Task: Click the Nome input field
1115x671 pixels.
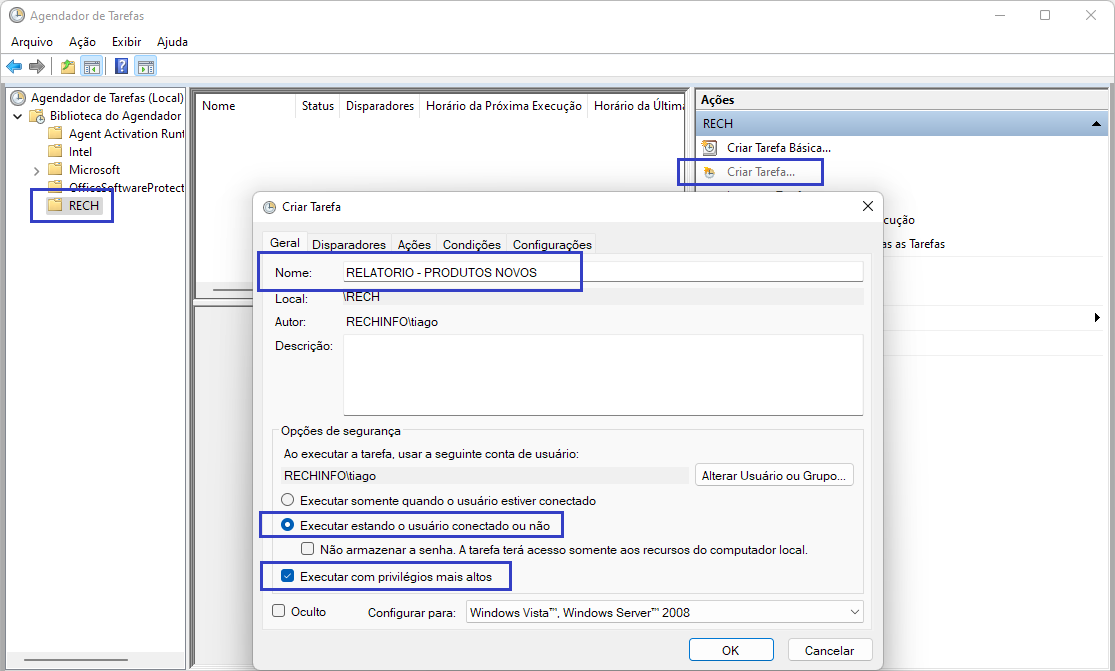Action: point(603,272)
